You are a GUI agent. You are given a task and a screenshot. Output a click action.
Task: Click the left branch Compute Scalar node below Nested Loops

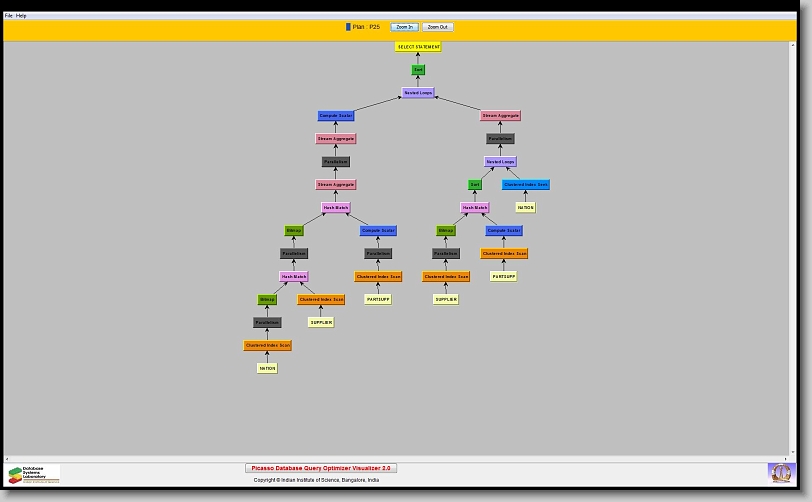(x=336, y=116)
